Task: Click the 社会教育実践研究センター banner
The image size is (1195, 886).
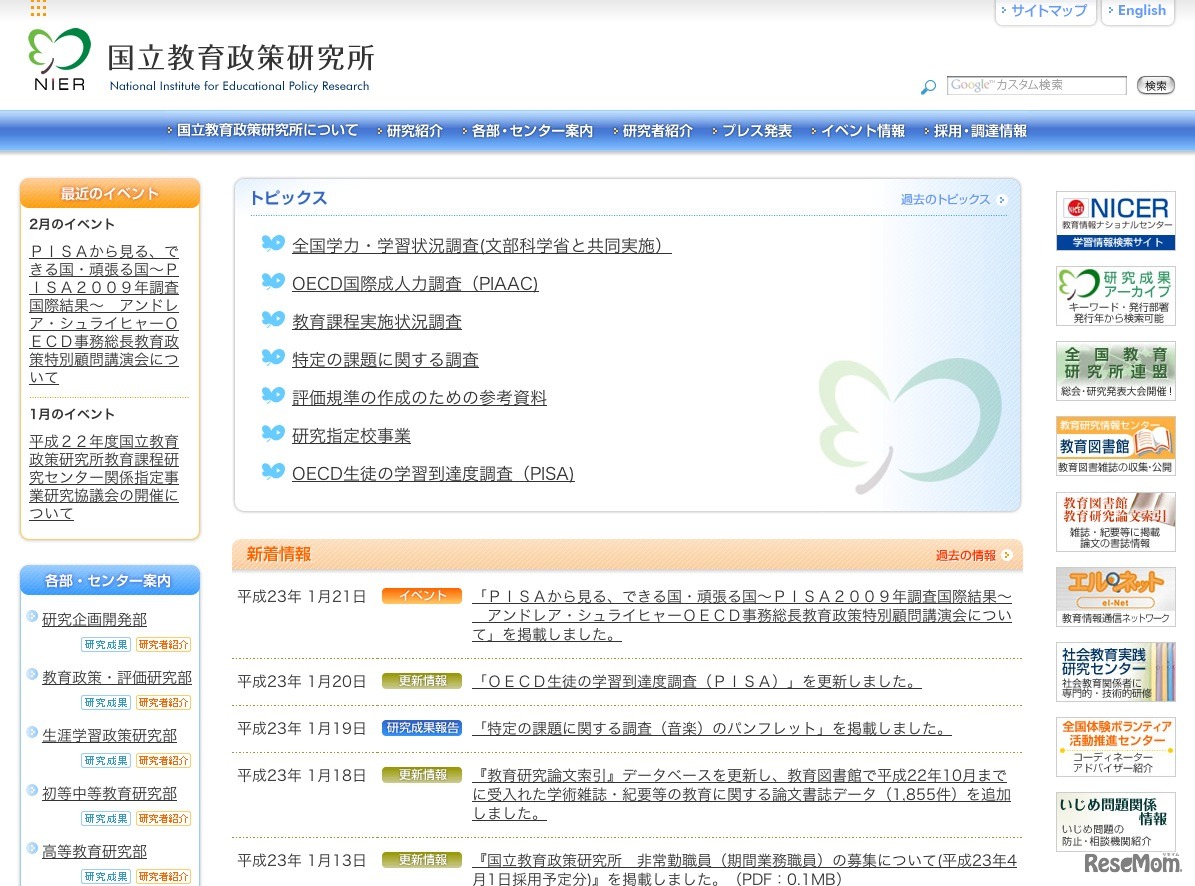Action: click(1114, 671)
